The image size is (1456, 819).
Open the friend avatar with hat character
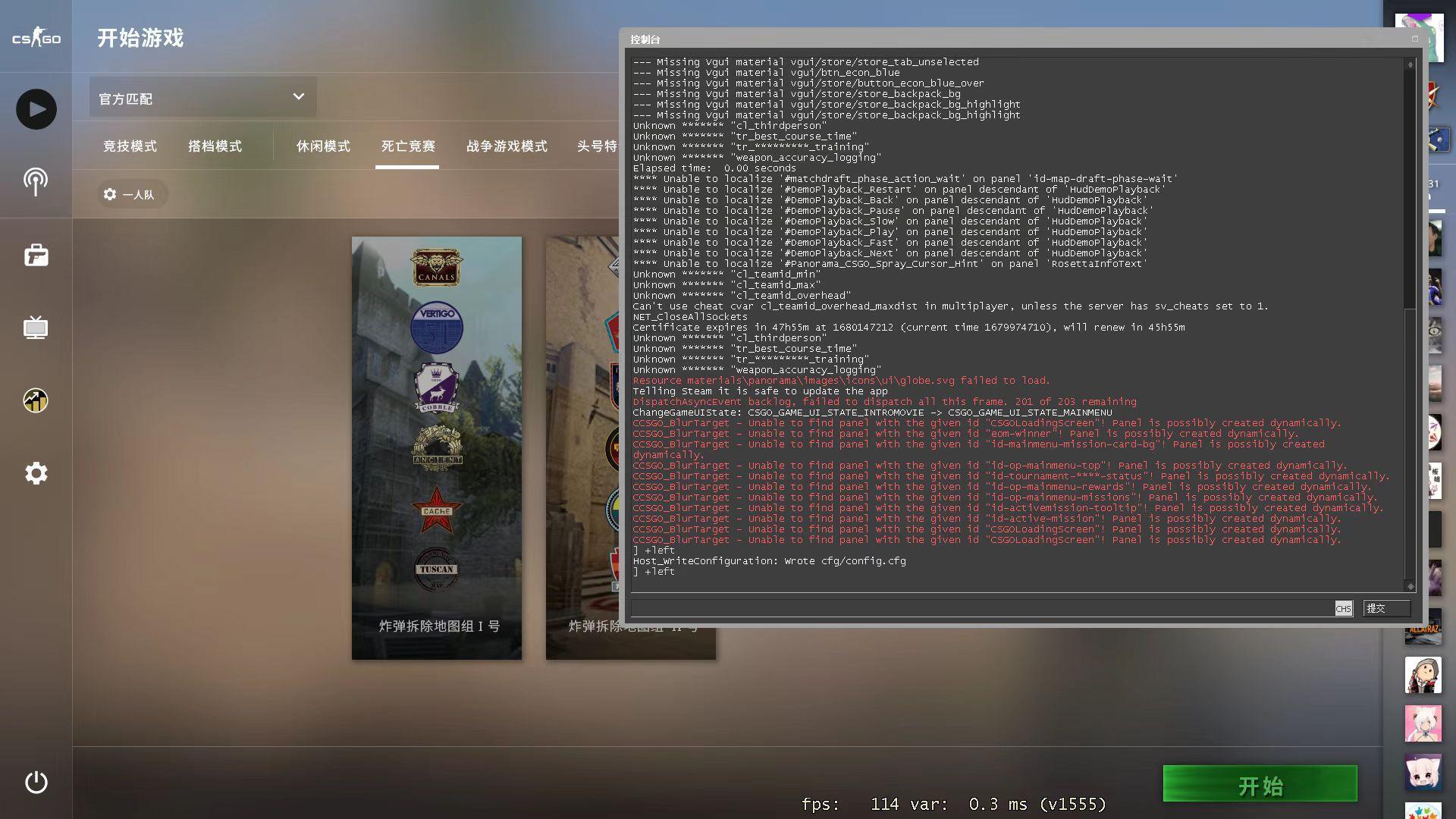coord(1423,675)
